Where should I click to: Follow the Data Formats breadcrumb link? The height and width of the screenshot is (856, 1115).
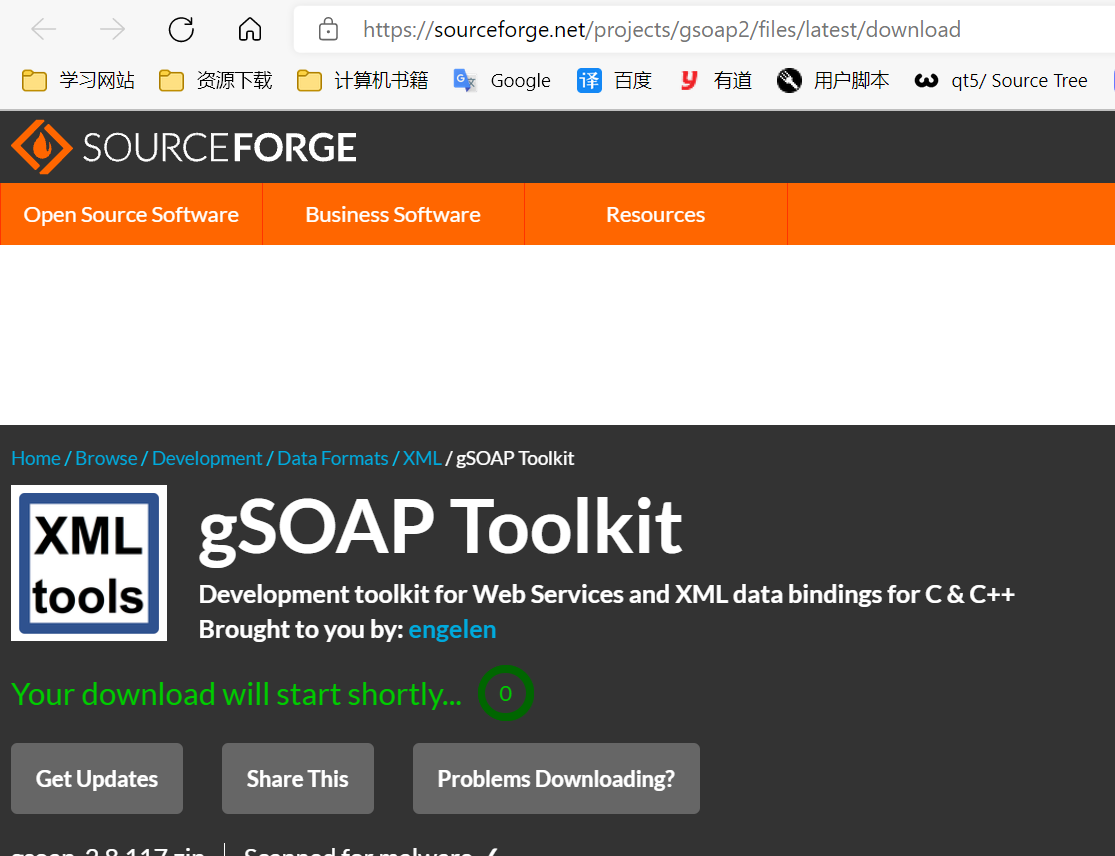pos(333,458)
